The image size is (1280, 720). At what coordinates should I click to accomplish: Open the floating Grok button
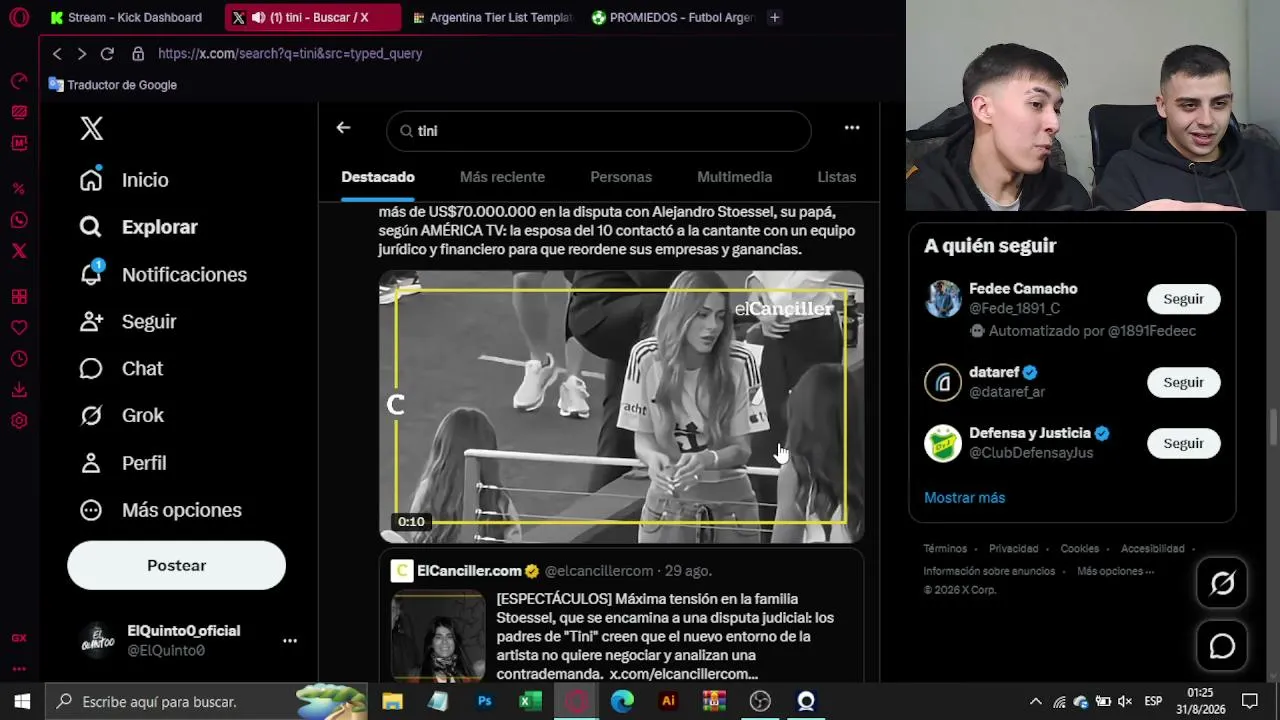tap(1222, 583)
